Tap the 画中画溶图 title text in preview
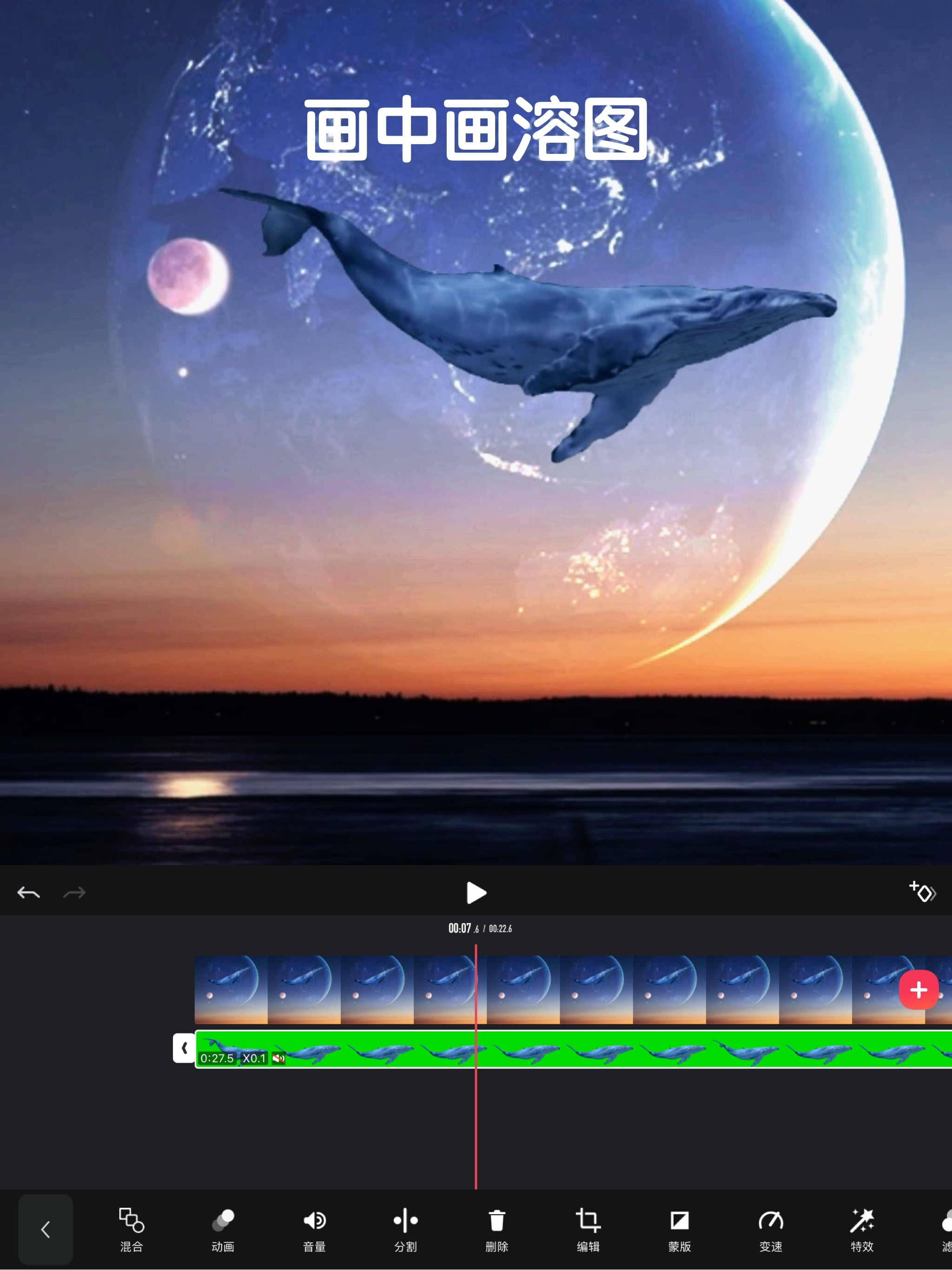 (x=476, y=129)
